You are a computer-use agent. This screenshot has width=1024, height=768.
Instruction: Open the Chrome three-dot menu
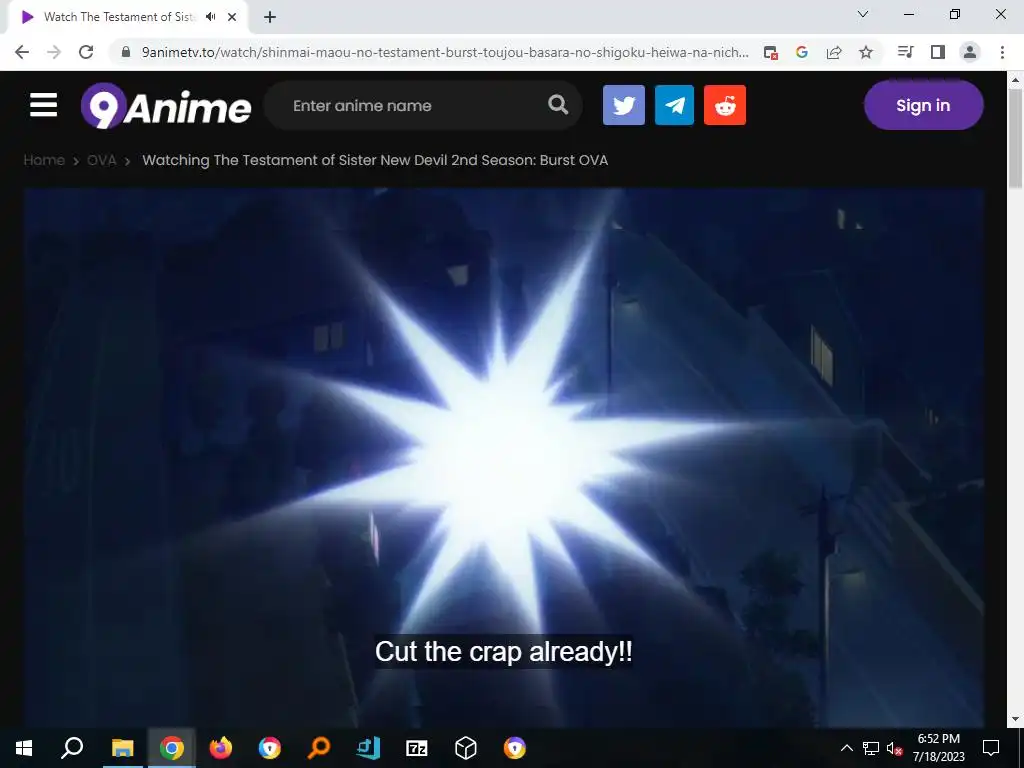coord(1002,52)
